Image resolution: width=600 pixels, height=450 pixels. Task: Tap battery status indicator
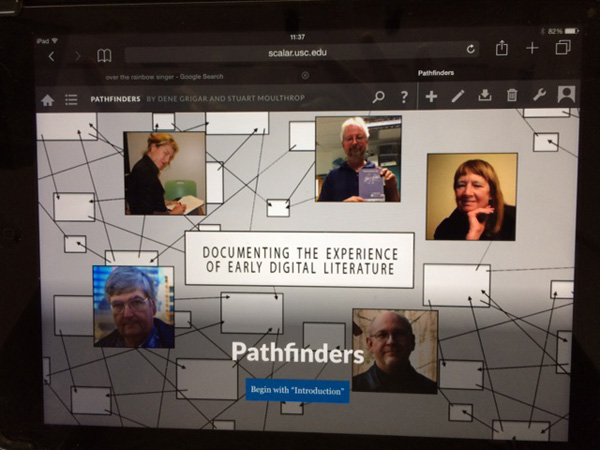pyautogui.click(x=562, y=31)
